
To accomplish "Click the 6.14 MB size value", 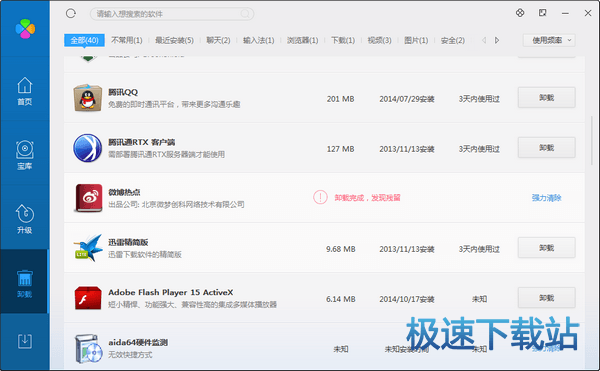I will click(341, 299).
